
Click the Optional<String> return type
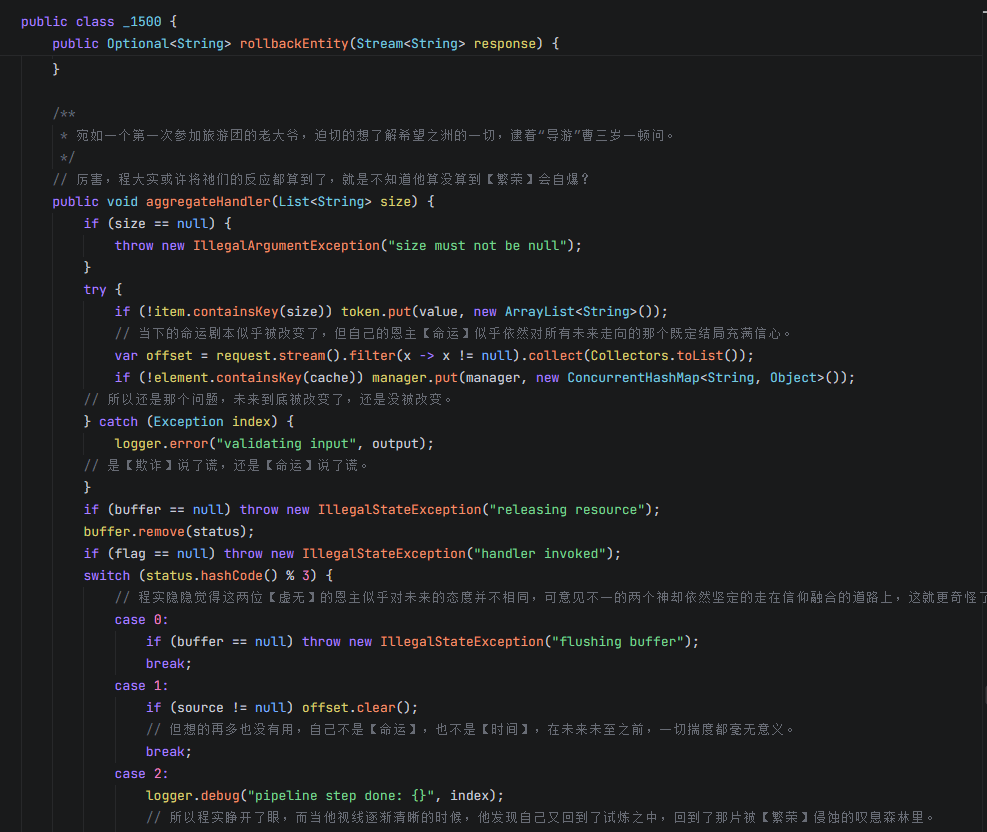click(169, 43)
